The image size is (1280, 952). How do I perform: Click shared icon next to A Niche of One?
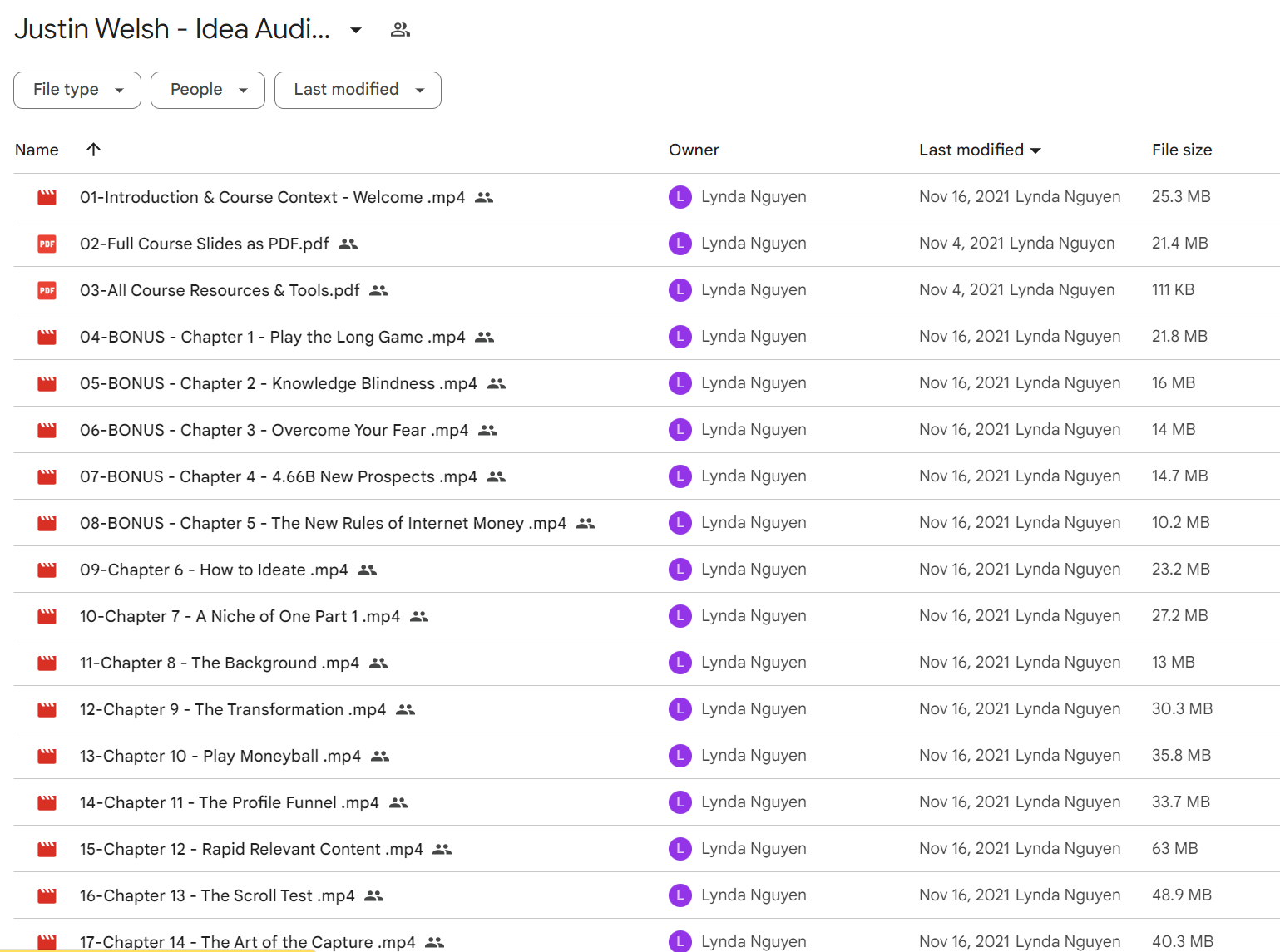coord(419,617)
